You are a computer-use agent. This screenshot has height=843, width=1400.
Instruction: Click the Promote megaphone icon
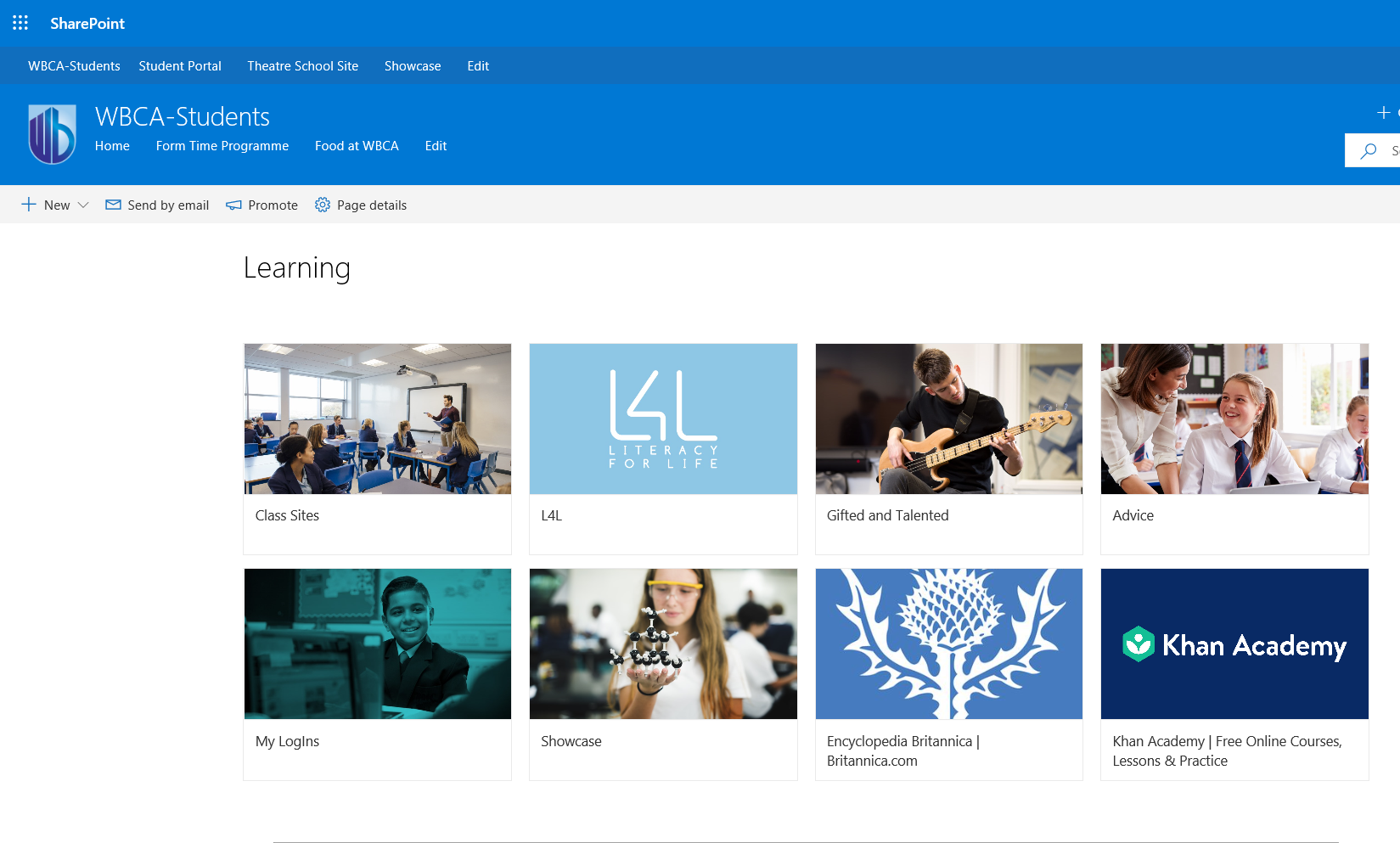(233, 205)
